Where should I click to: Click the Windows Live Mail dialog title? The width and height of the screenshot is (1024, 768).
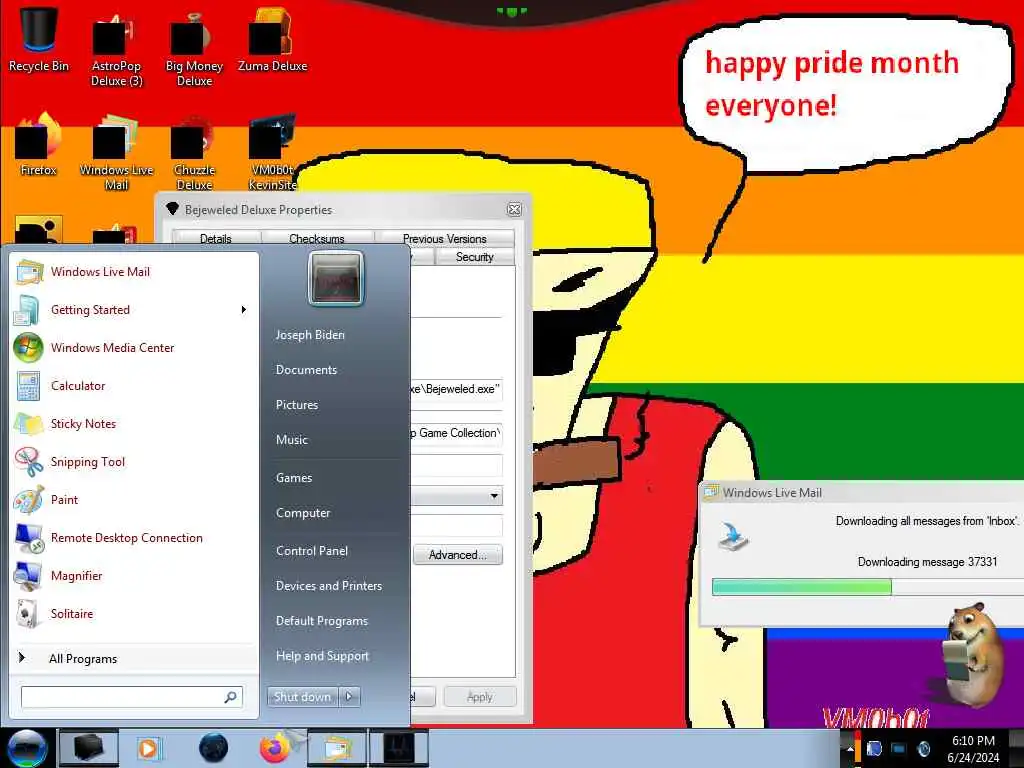pos(772,493)
